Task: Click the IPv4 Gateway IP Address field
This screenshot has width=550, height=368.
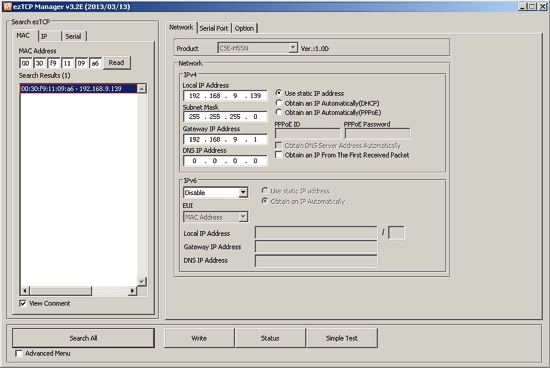Action: pos(225,139)
